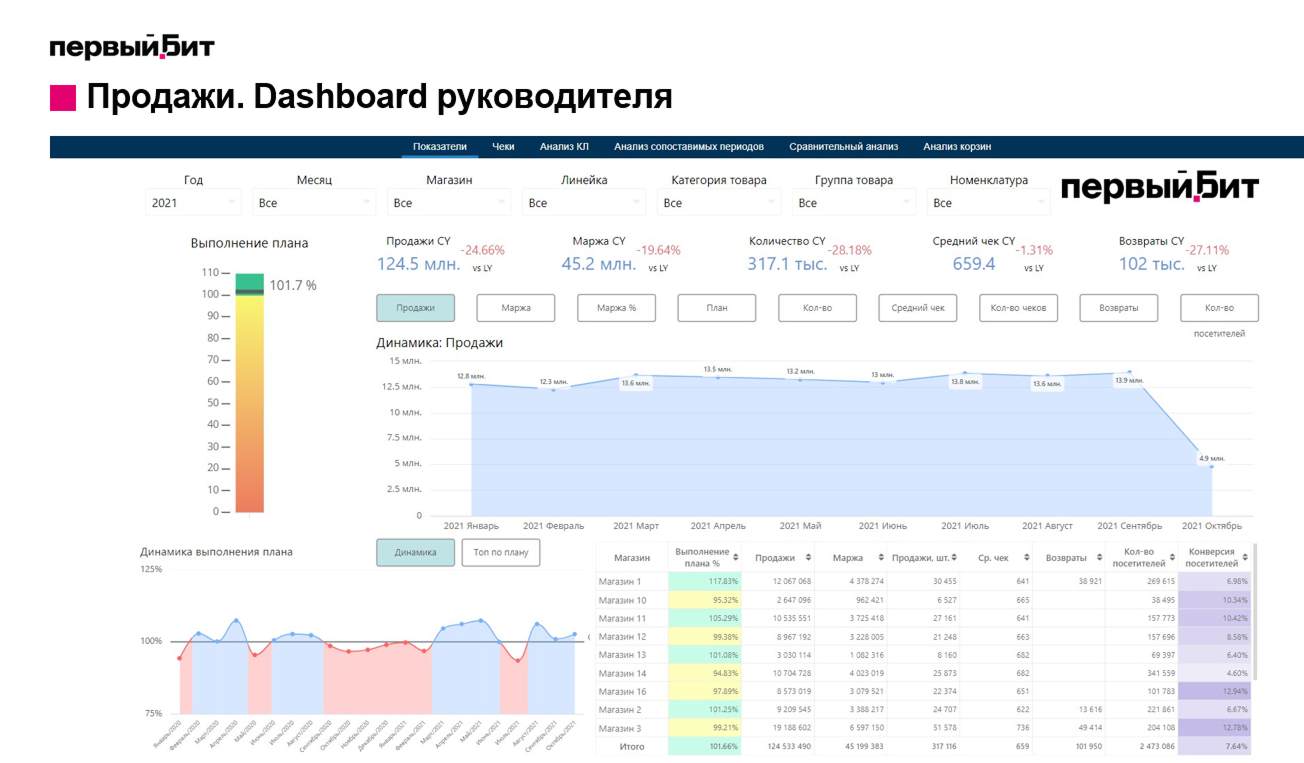This screenshot has height=763, width=1304.
Task: Click the 117.83% cell for Магазин 1
Action: click(707, 581)
